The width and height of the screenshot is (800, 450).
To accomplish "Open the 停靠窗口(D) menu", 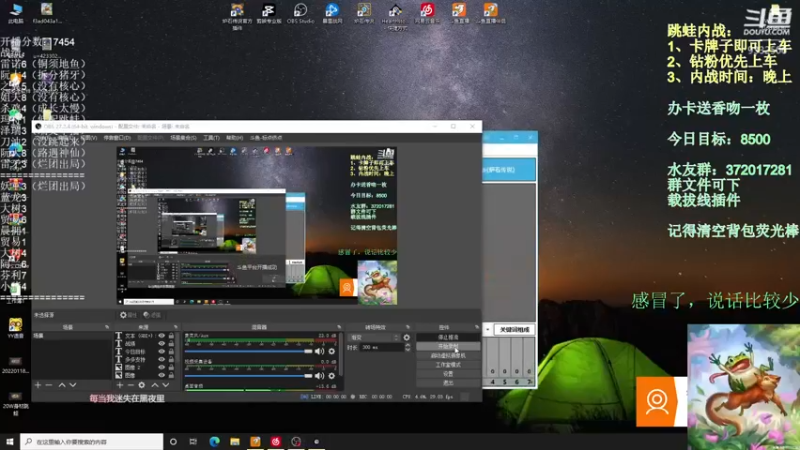I will pyautogui.click(x=117, y=138).
